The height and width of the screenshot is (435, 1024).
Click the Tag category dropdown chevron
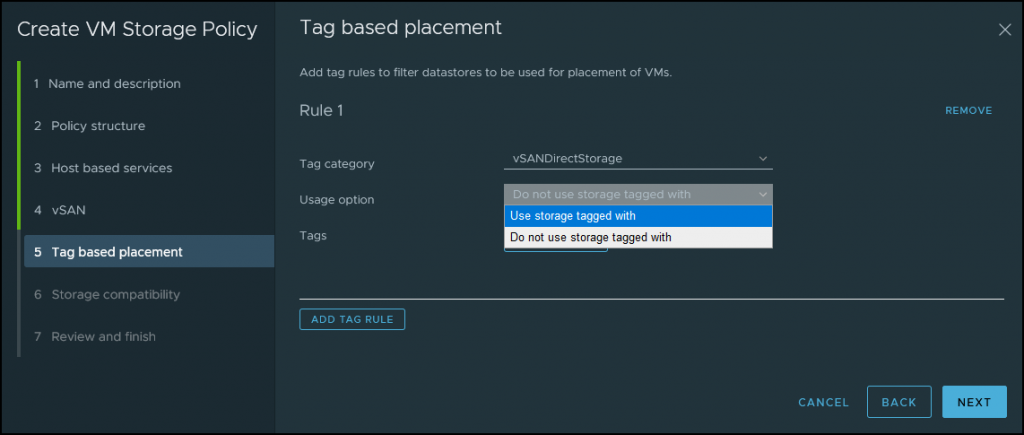pyautogui.click(x=762, y=159)
